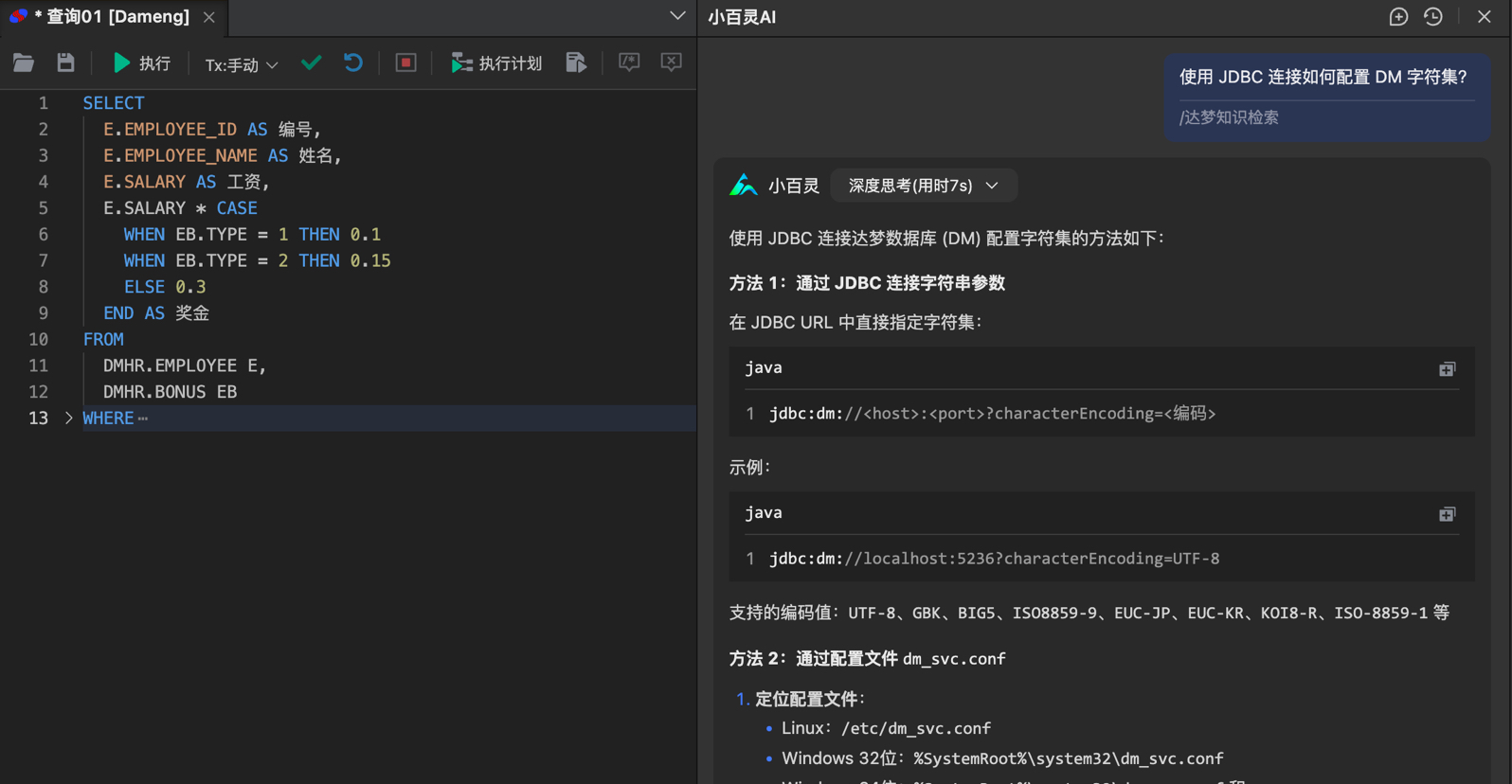Open the editor tab list chevron
Viewport: 1512px width, 784px height.
(x=677, y=16)
